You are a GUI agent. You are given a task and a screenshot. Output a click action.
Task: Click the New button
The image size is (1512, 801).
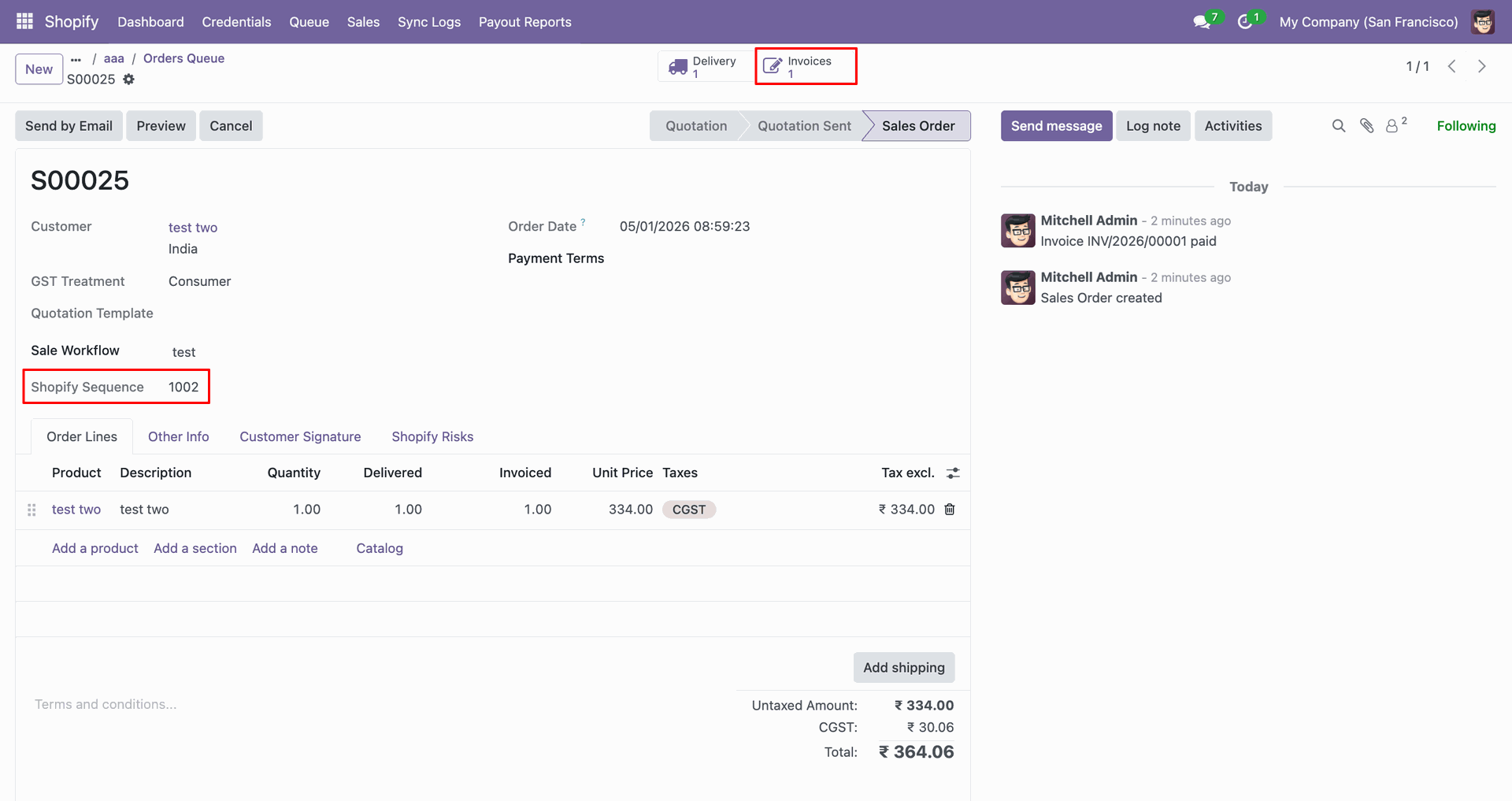[39, 69]
